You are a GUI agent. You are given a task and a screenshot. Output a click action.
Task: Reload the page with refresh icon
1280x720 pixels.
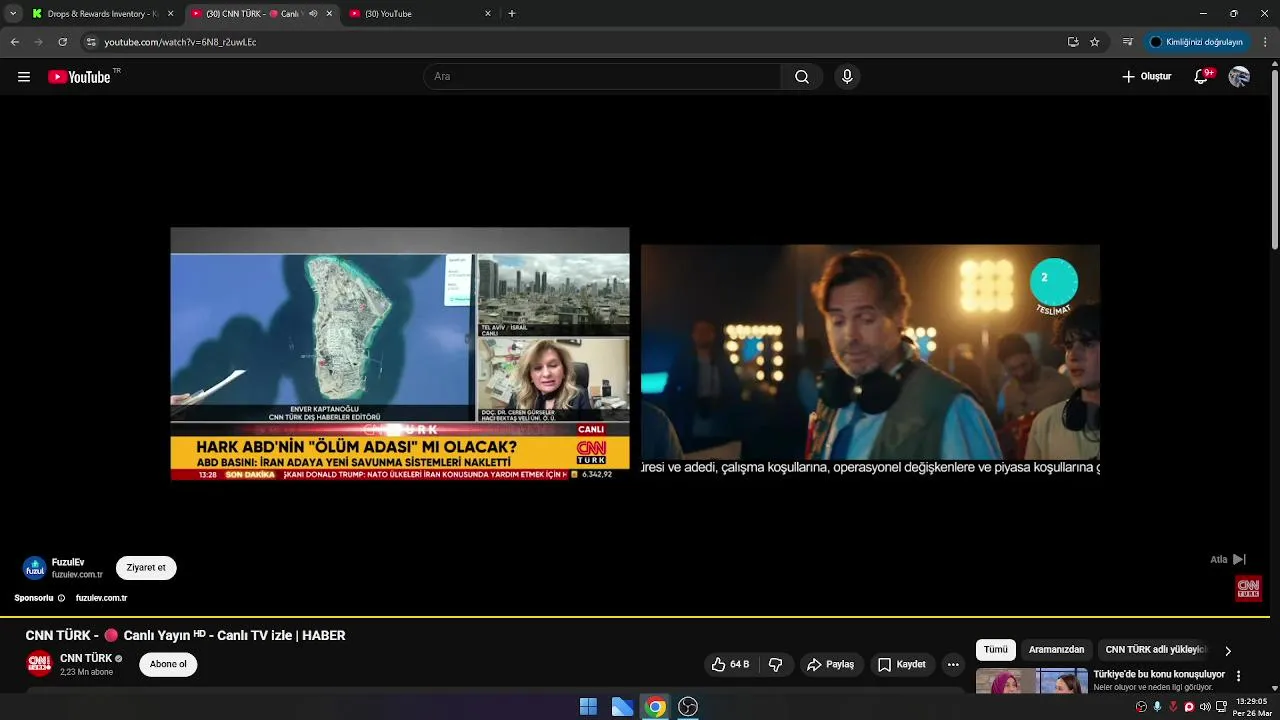pos(63,42)
